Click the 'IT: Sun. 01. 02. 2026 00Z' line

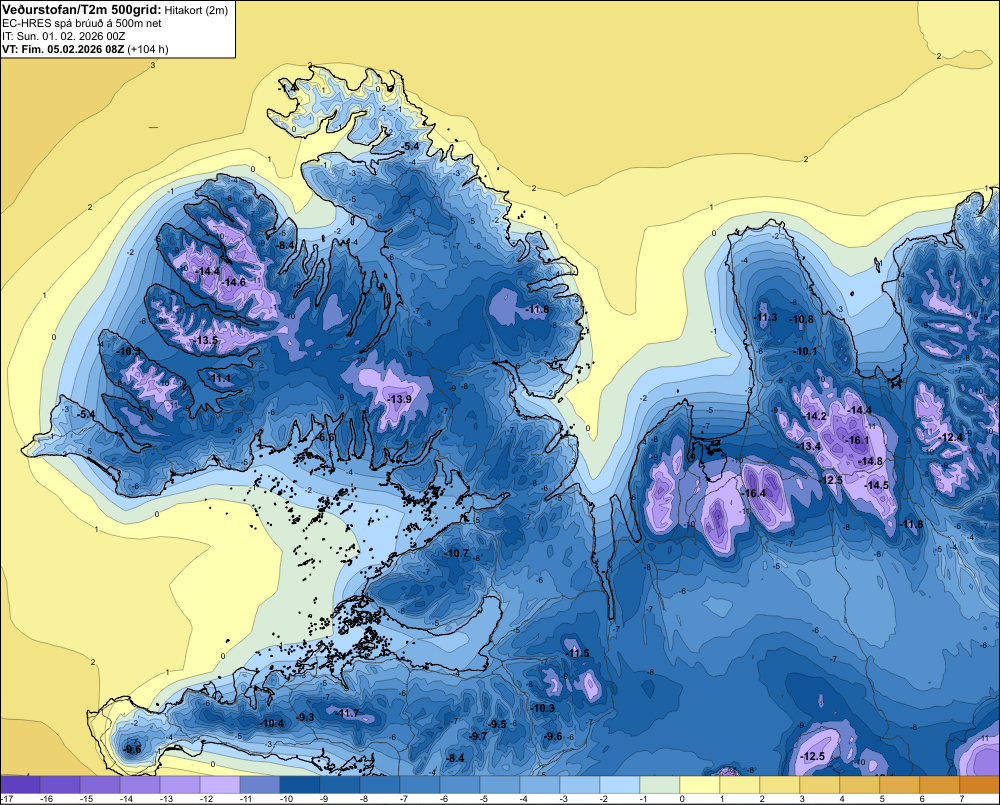click(64, 36)
